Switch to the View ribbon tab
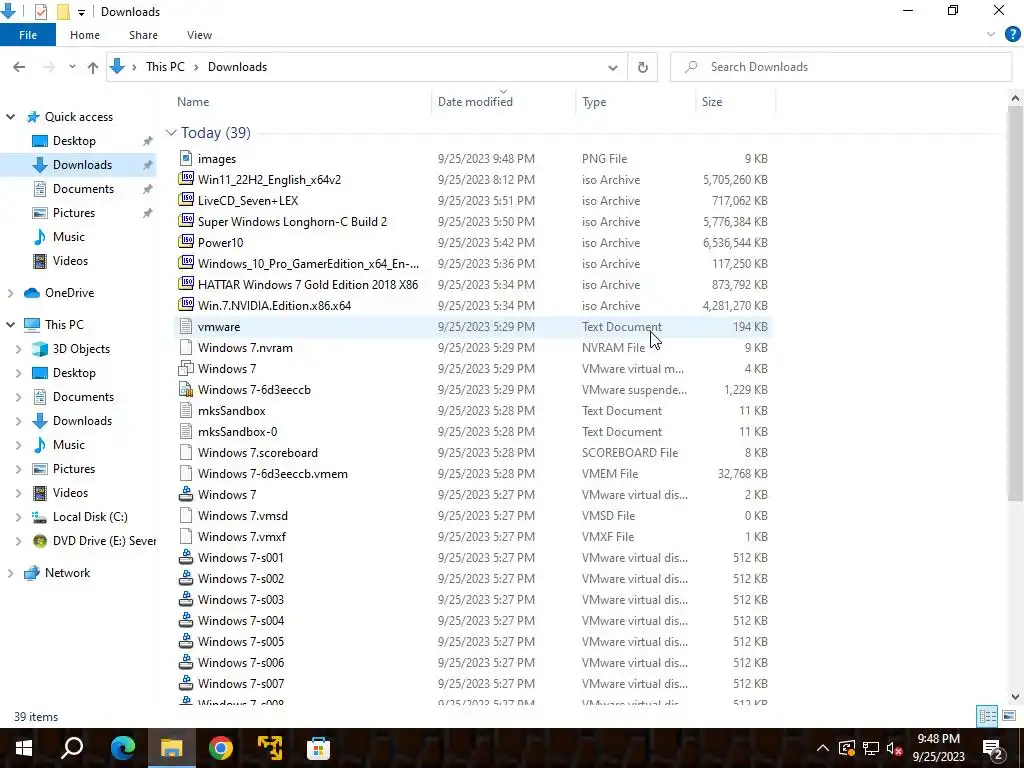This screenshot has height=768, width=1024. (199, 35)
